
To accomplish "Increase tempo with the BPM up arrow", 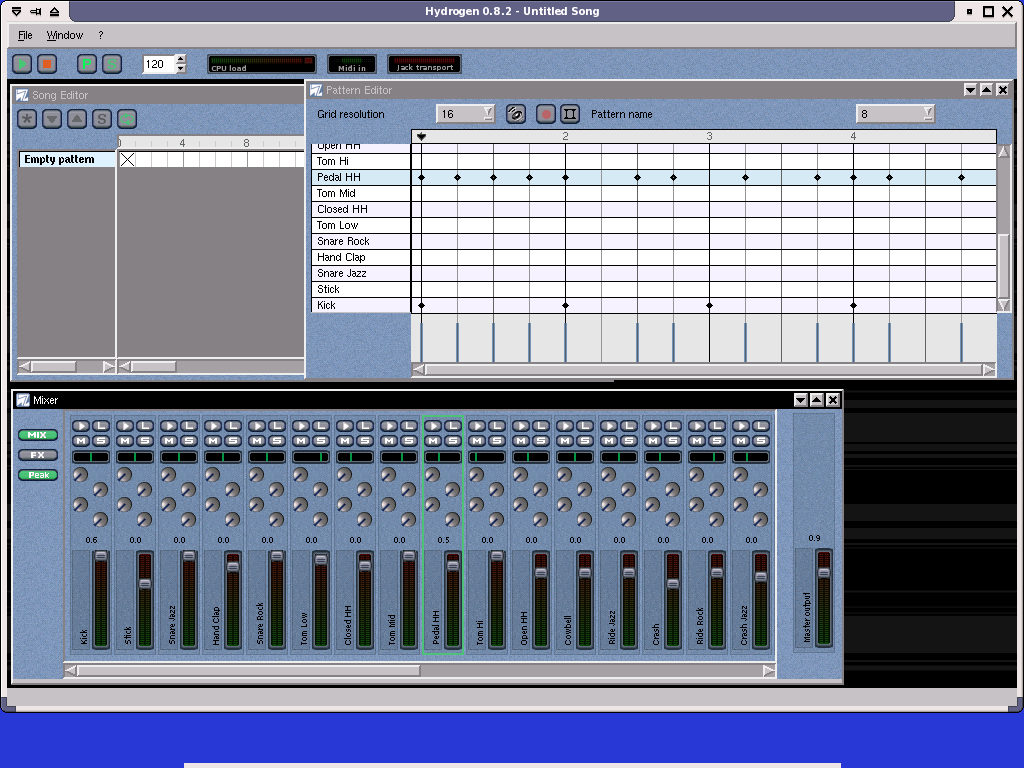I will pyautogui.click(x=181, y=59).
